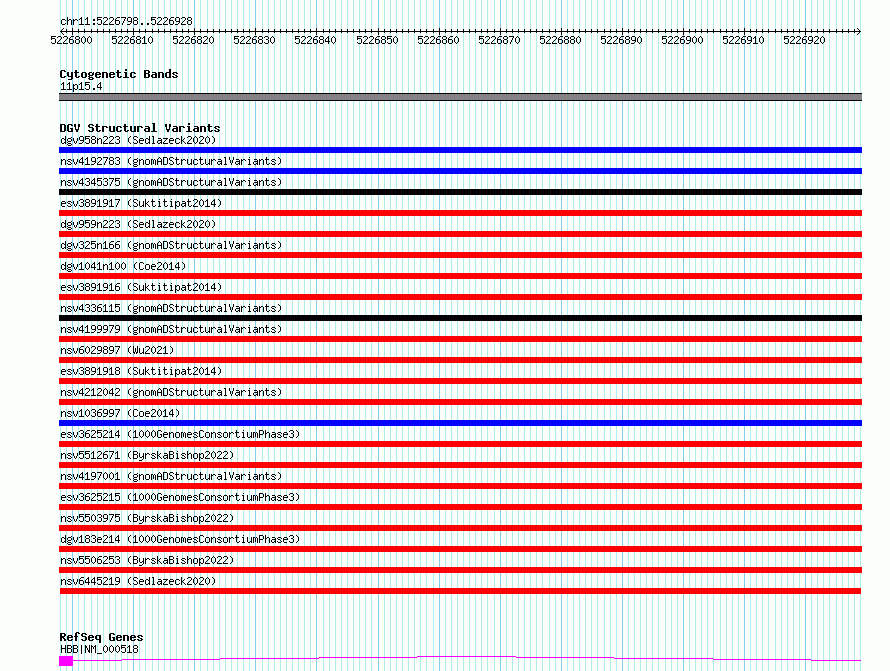Click the HBB|NM_000518 gene label
This screenshot has height=671, width=890.
(99, 649)
